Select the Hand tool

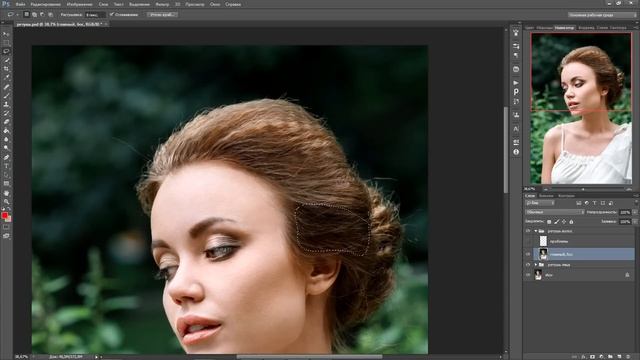(x=6, y=193)
